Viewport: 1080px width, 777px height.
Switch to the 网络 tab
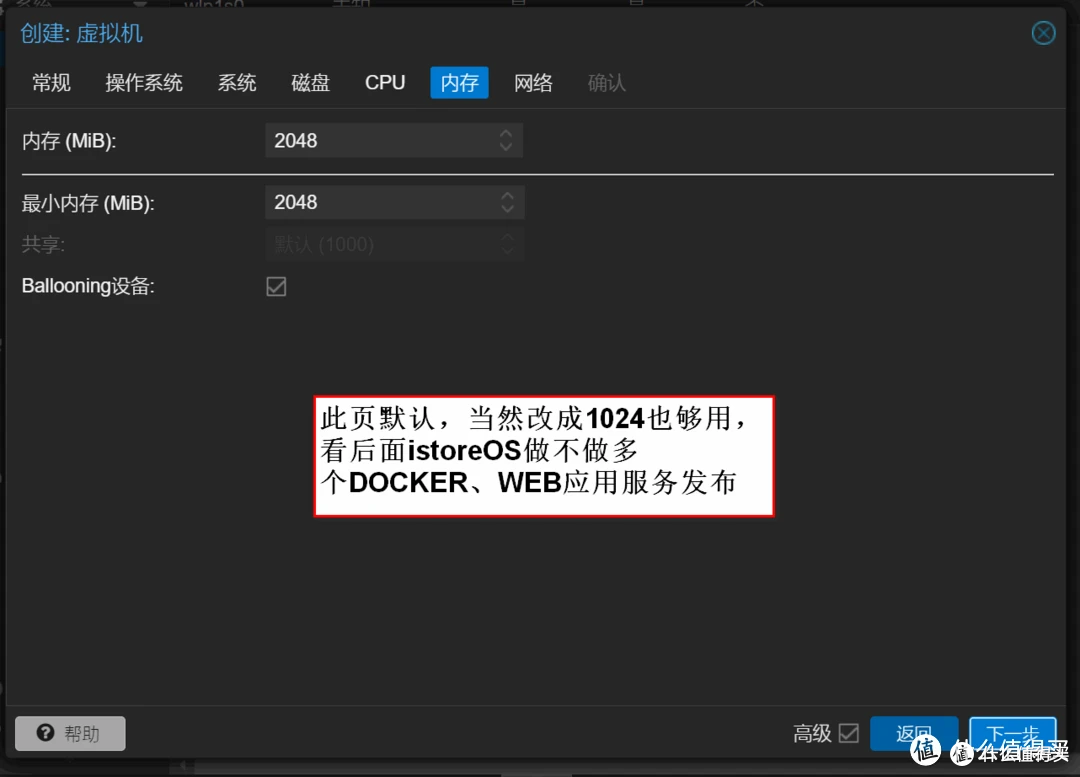533,83
